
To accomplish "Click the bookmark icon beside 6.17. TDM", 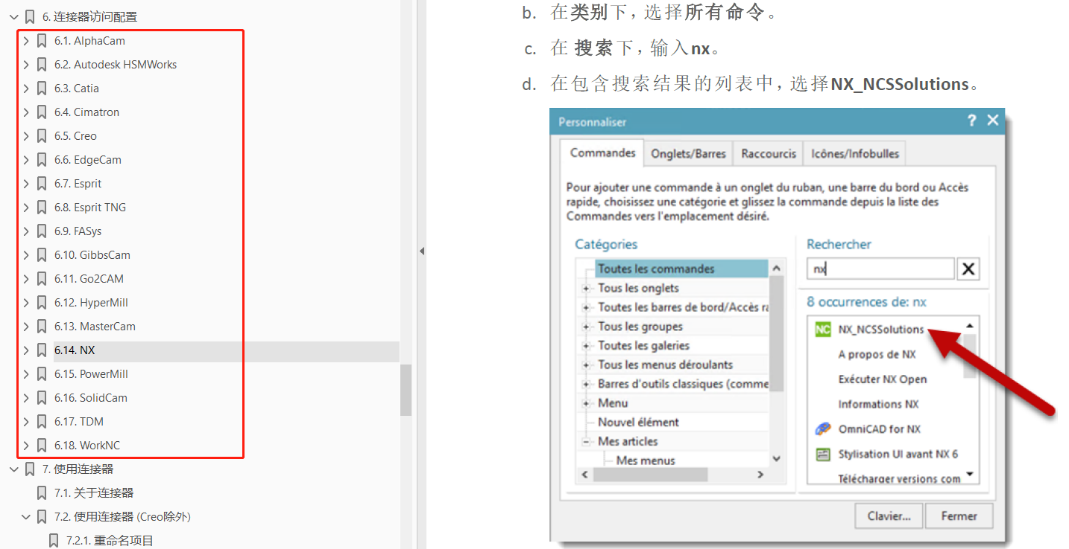I will (42, 421).
